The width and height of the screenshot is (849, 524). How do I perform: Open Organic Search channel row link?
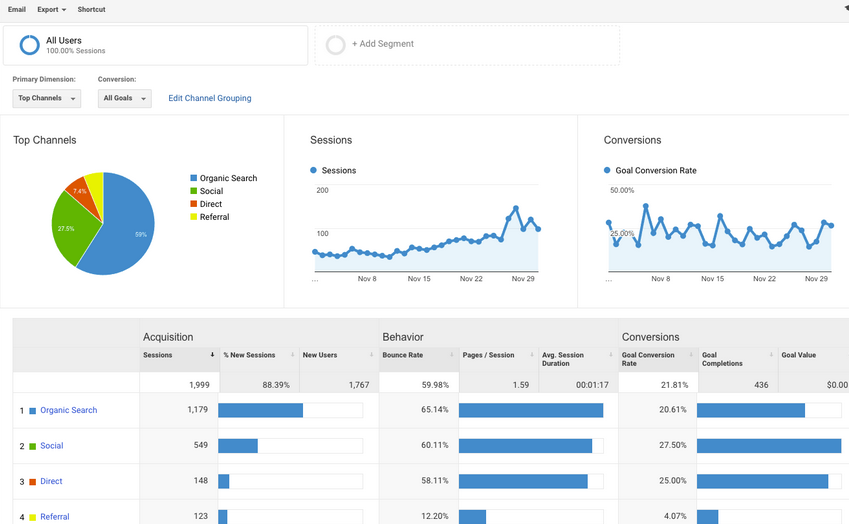69,410
